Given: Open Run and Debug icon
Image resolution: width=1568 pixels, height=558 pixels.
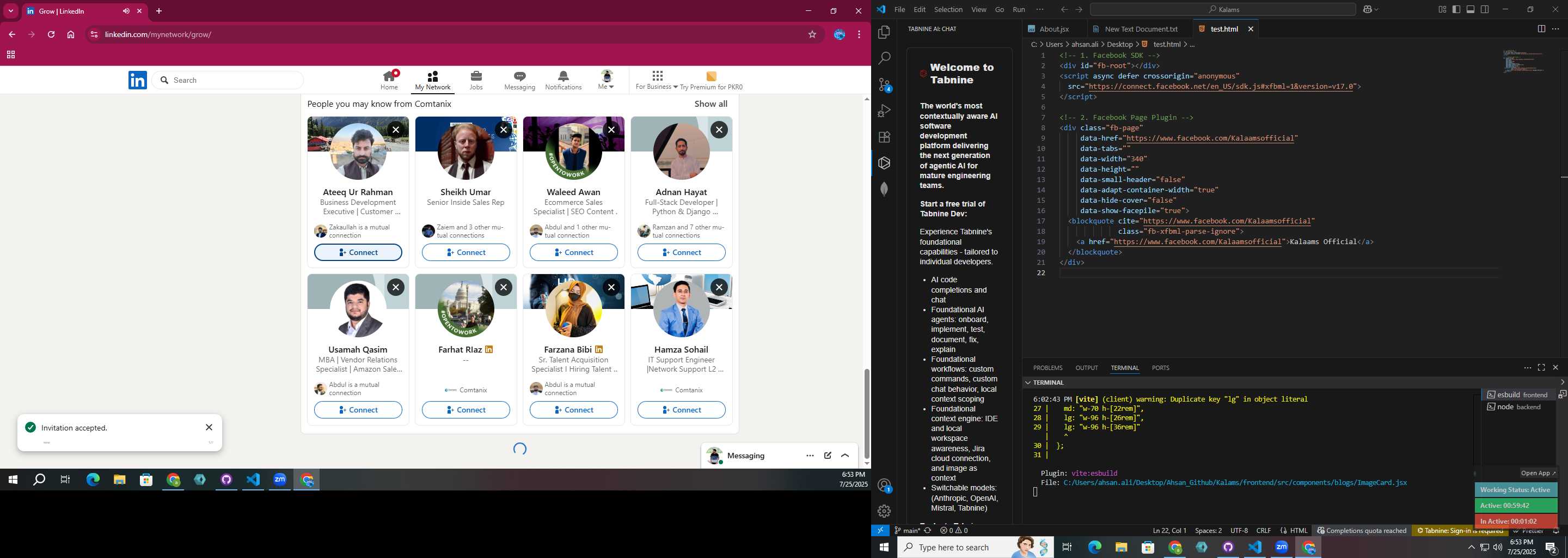Looking at the screenshot, I should (x=884, y=111).
